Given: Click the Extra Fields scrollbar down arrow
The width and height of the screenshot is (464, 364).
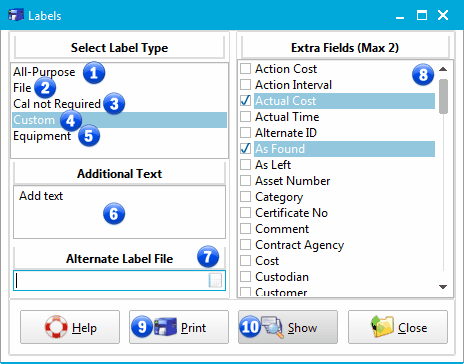Looking at the screenshot, I should (443, 287).
